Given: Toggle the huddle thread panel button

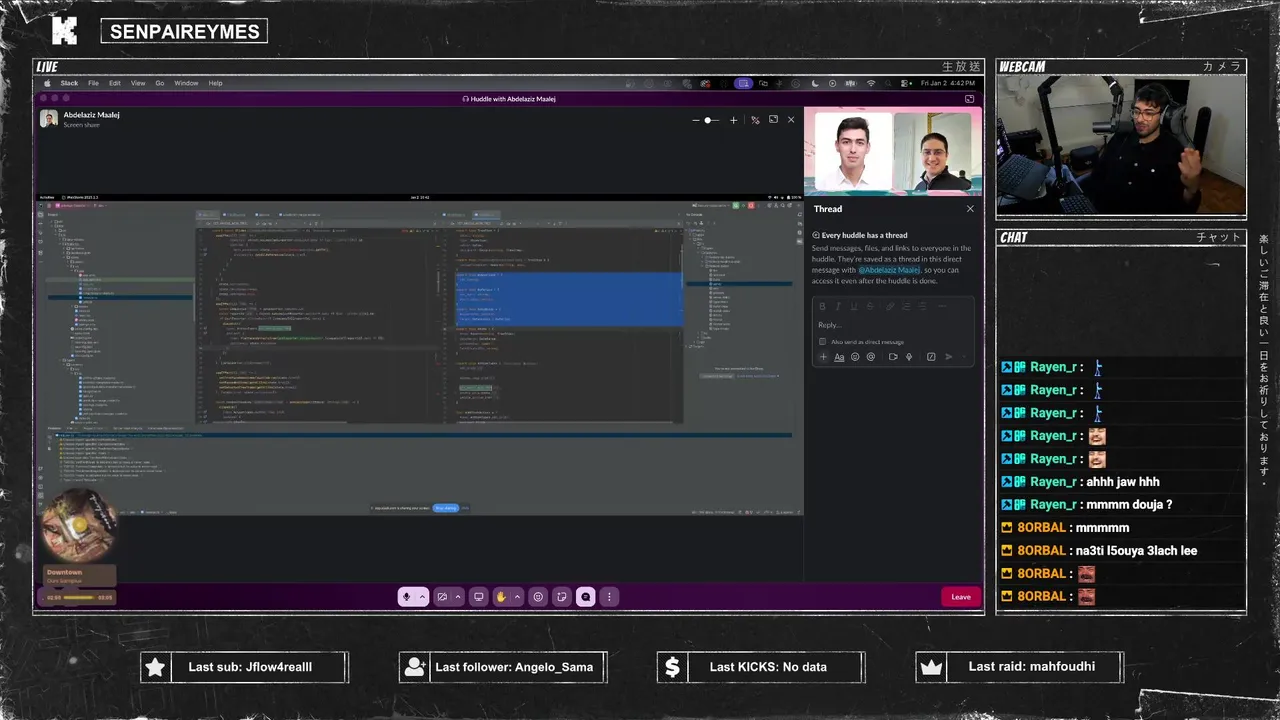Looking at the screenshot, I should [586, 597].
